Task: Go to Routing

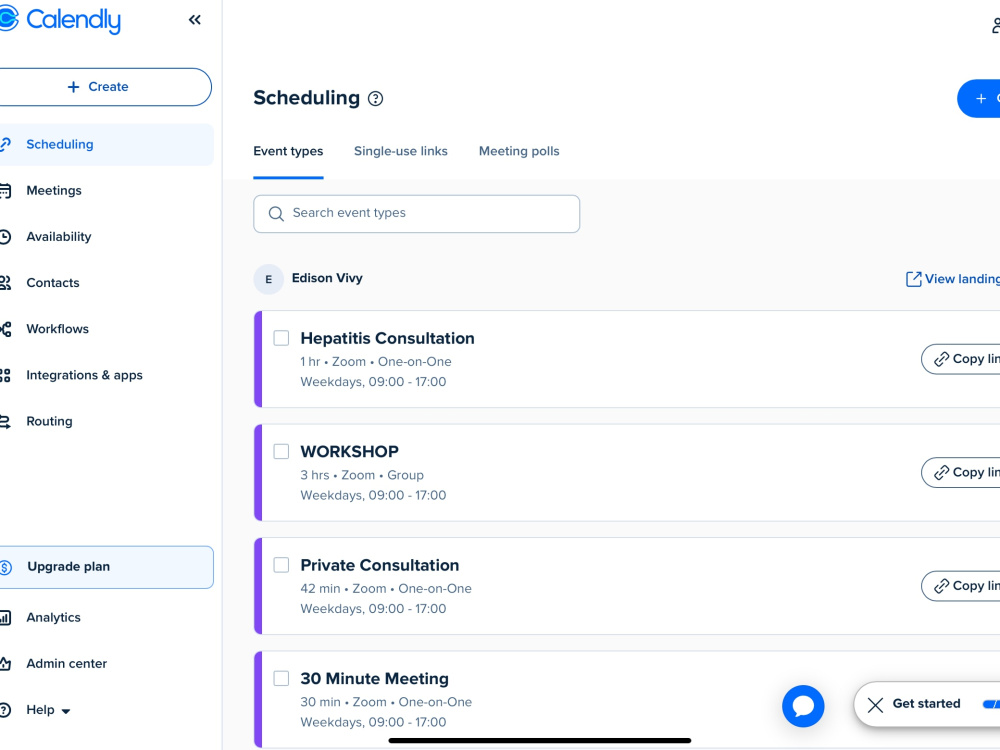Action: click(49, 421)
